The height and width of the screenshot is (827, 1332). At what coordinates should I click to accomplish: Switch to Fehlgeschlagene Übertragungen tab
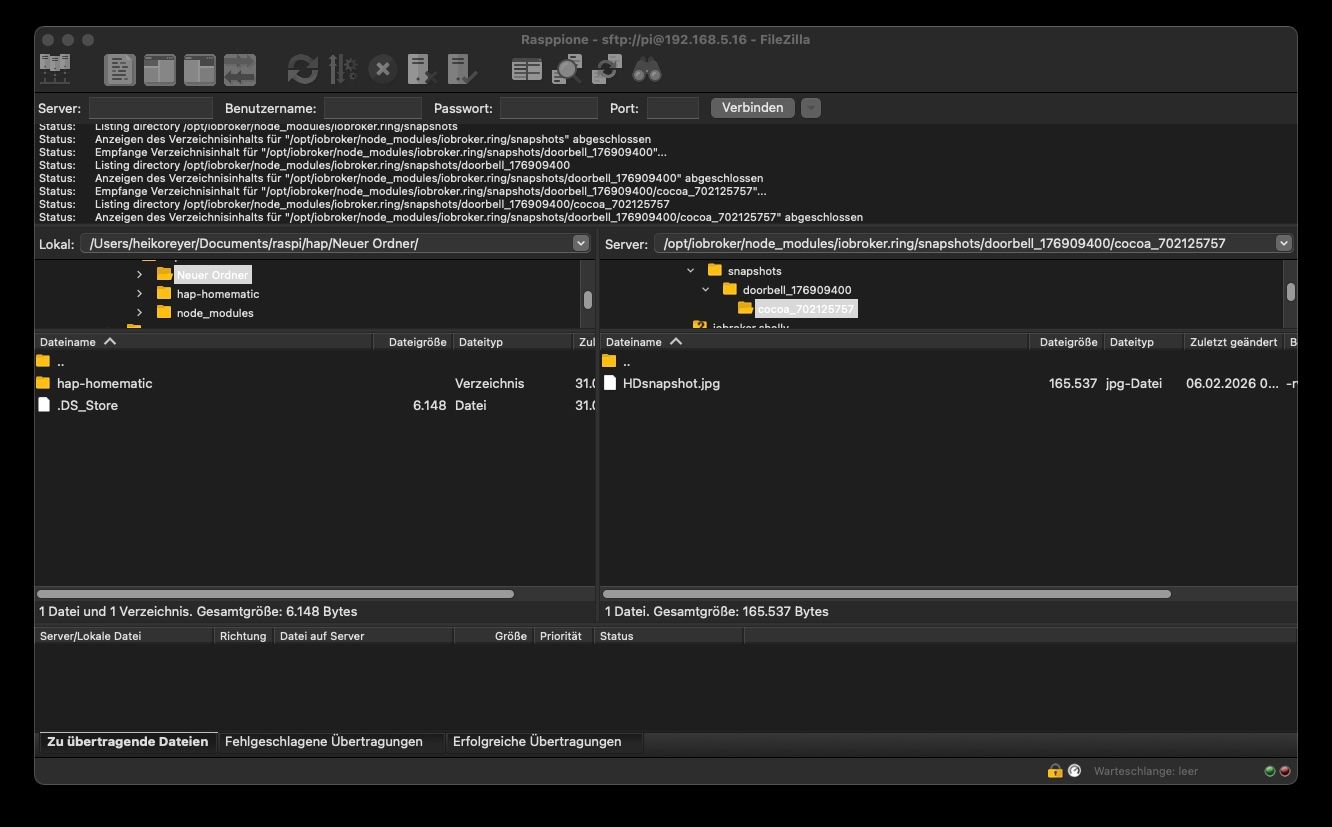324,741
